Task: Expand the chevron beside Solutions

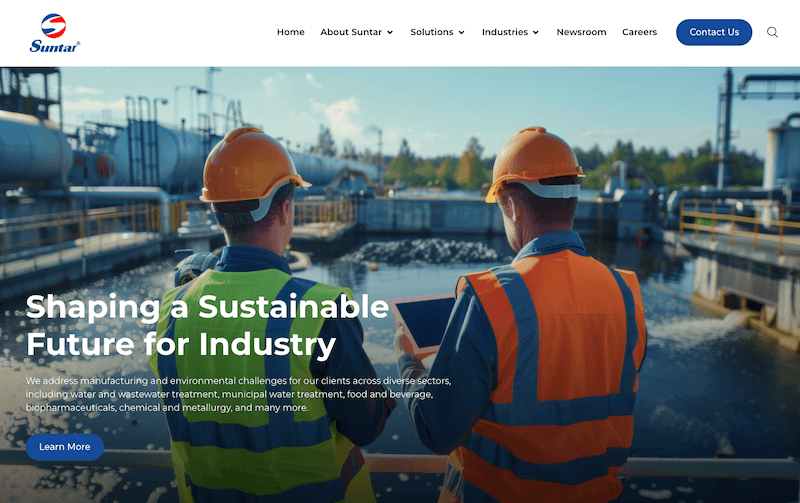Action: pos(461,33)
